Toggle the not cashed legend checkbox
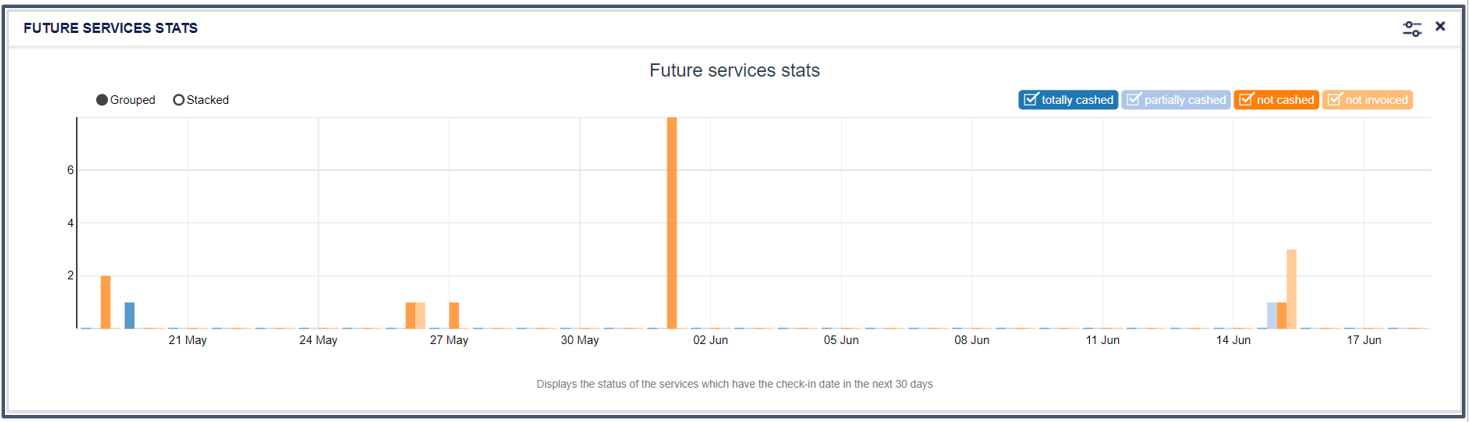1469x422 pixels. [1246, 100]
